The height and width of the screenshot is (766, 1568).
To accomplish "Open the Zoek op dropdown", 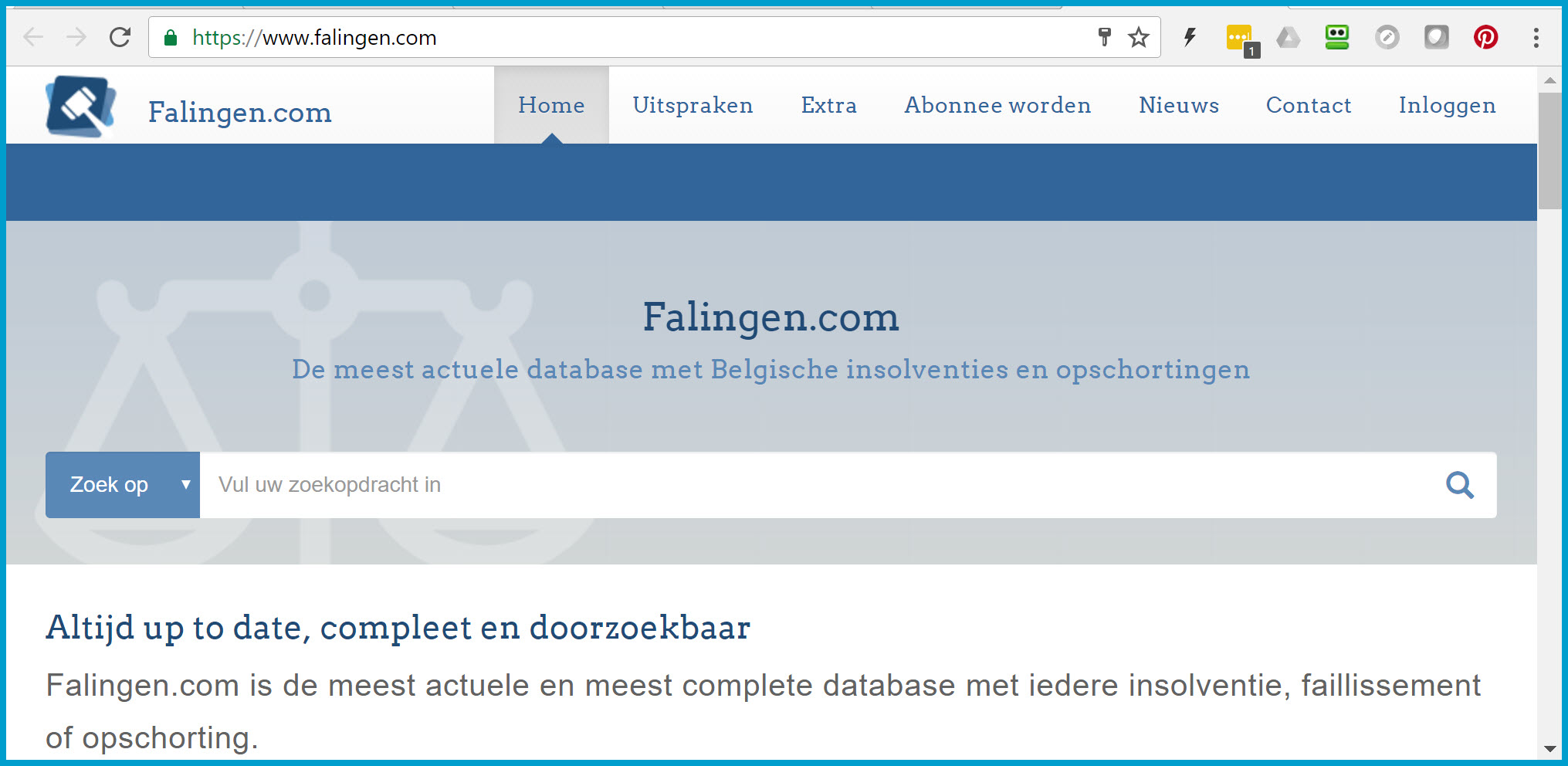I will [123, 485].
